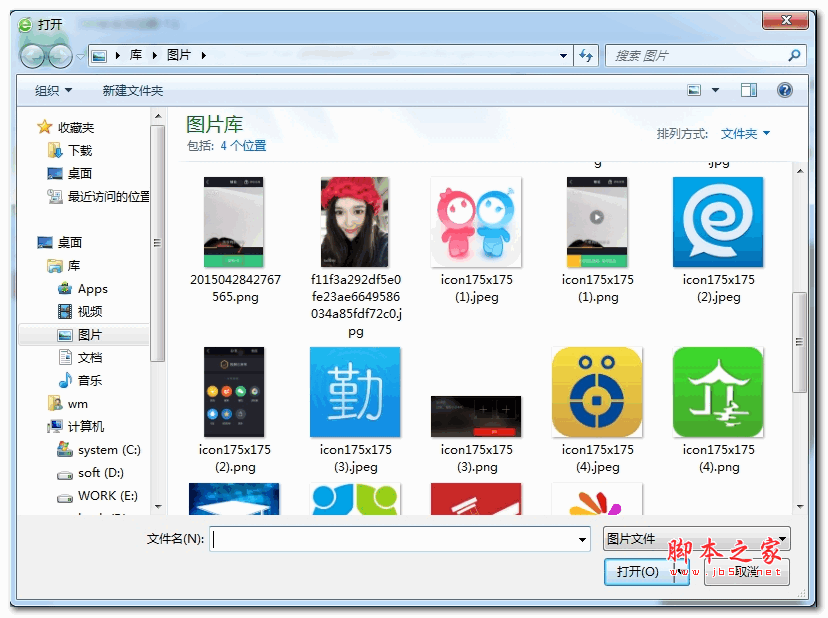Open the WORK (E:) drive
The width and height of the screenshot is (828, 618).
point(97,496)
